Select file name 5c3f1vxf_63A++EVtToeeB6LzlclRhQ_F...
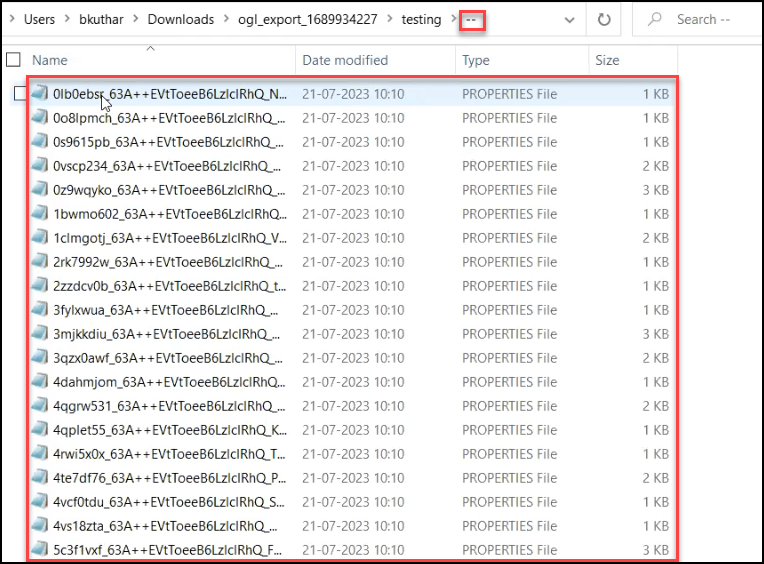 point(168,549)
